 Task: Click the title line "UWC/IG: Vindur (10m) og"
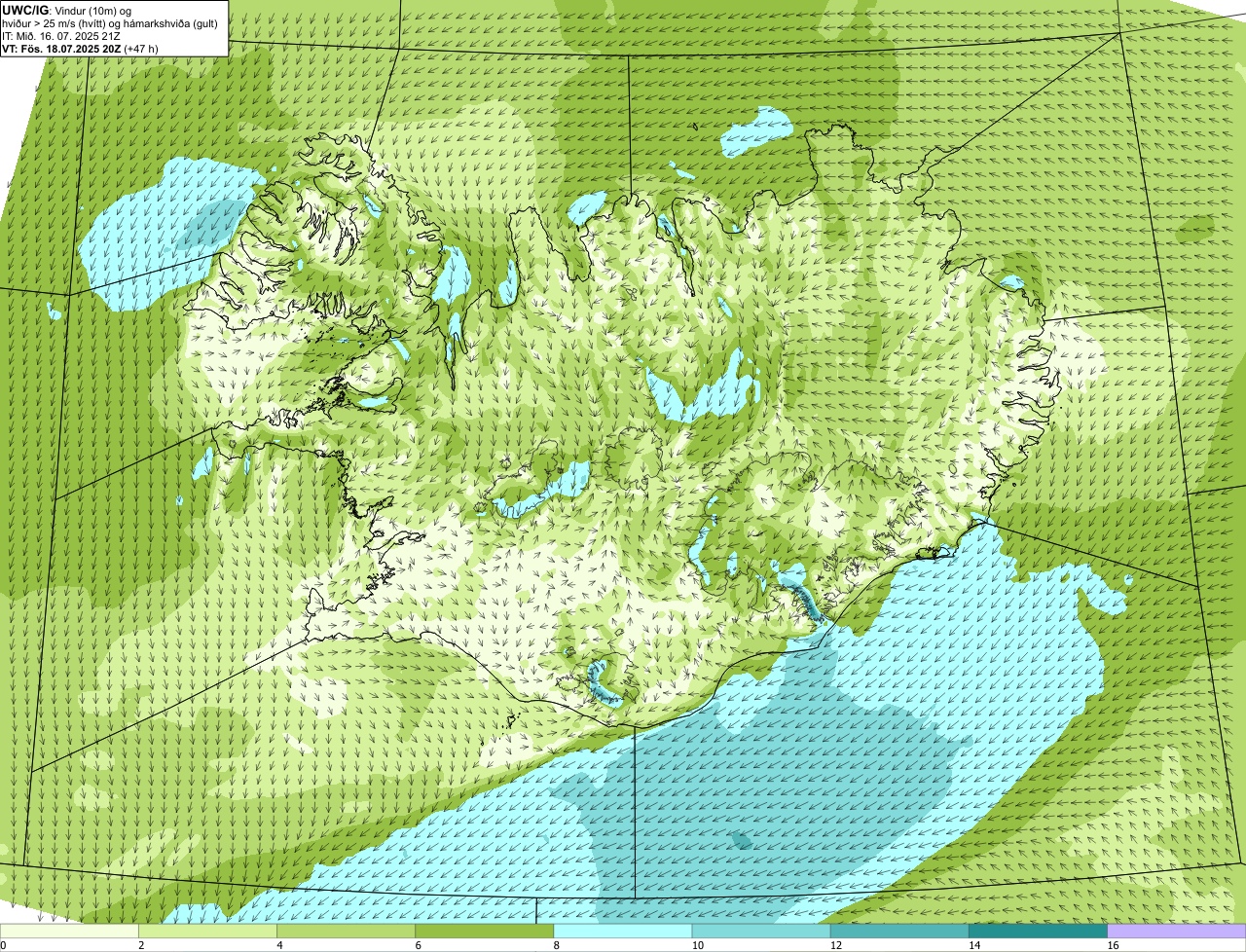(x=67, y=10)
